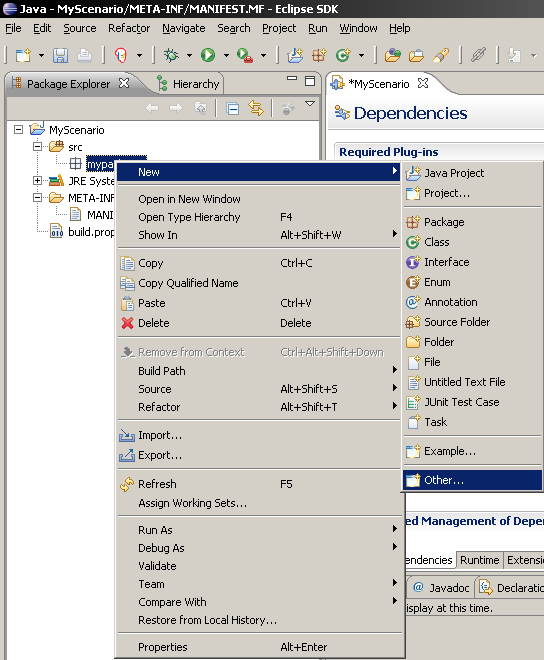Viewport: 544px width, 660px height.
Task: Click the Debug bug icon
Action: point(171,55)
